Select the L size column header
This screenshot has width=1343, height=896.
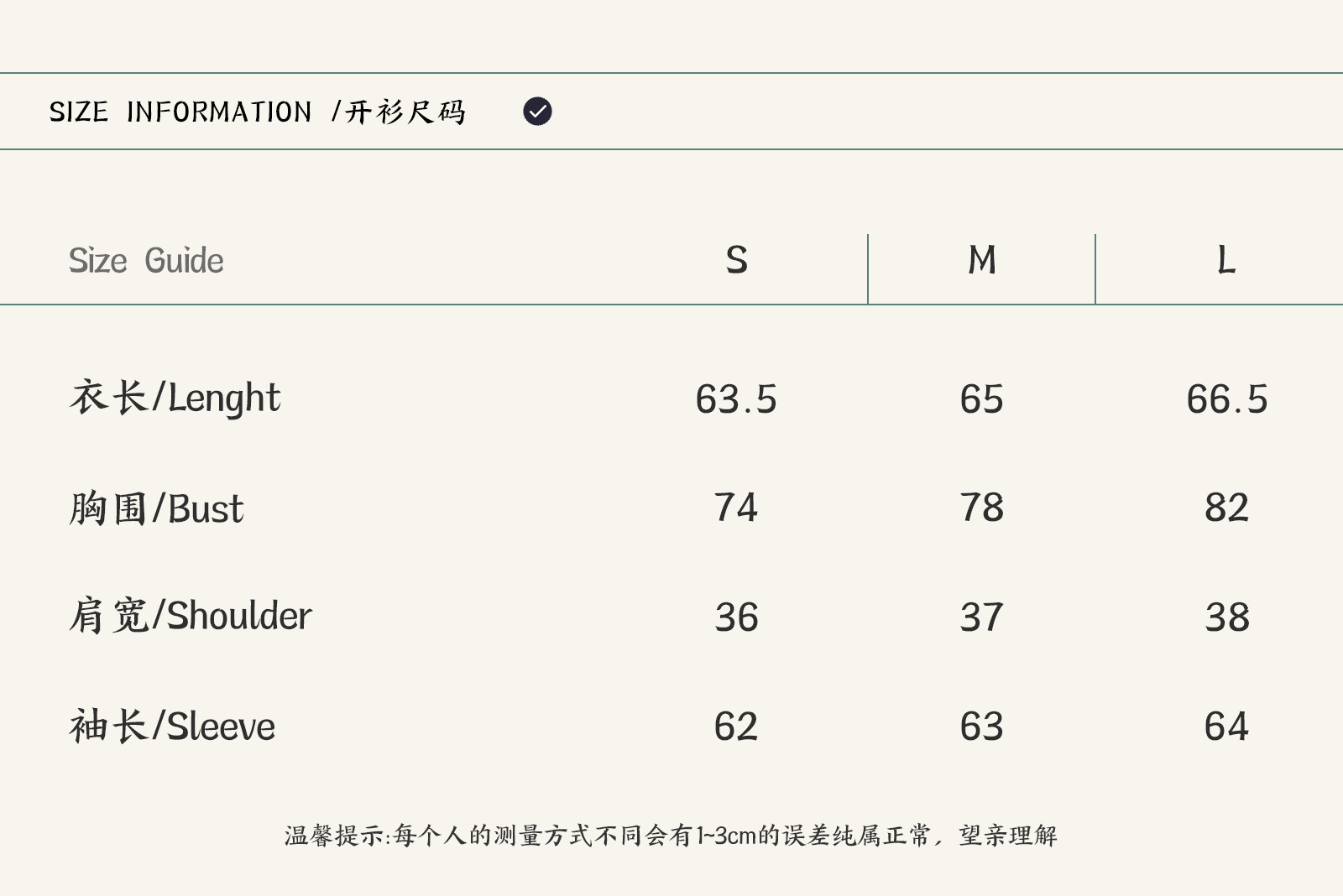tap(1226, 260)
